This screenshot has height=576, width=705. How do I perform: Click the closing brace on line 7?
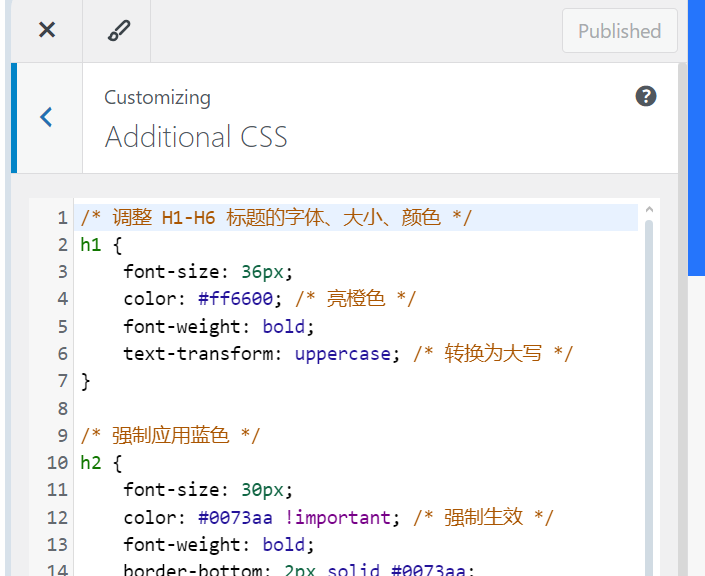(85, 381)
